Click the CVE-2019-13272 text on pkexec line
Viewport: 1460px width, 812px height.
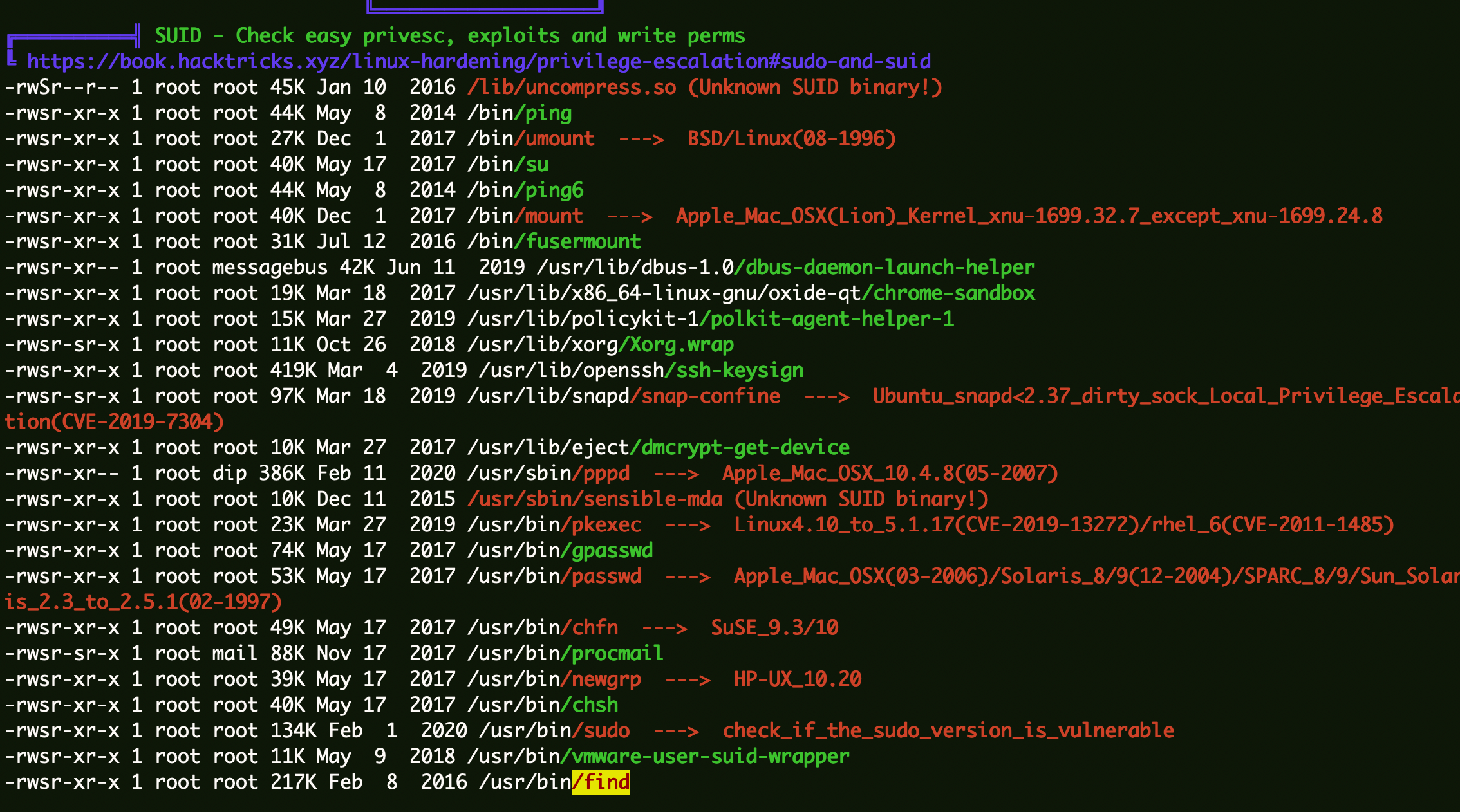tap(1047, 525)
